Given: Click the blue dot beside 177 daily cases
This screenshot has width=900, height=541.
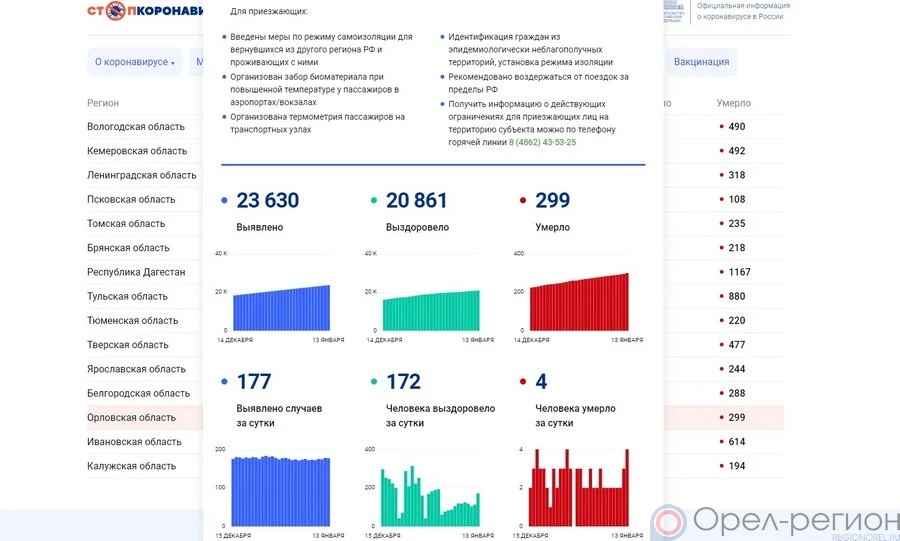Looking at the screenshot, I should click(x=224, y=382).
